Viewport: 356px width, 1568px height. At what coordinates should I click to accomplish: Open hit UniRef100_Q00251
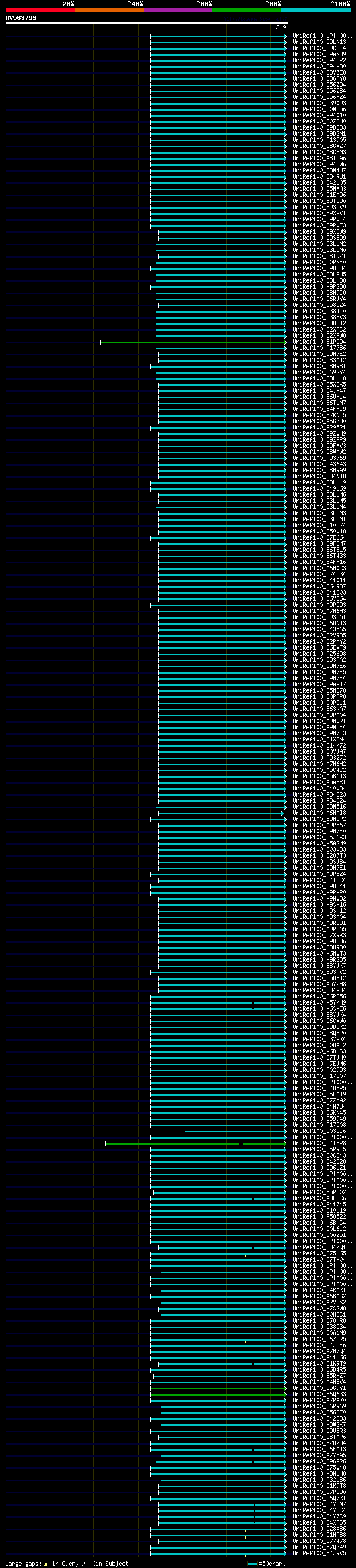319,1235
